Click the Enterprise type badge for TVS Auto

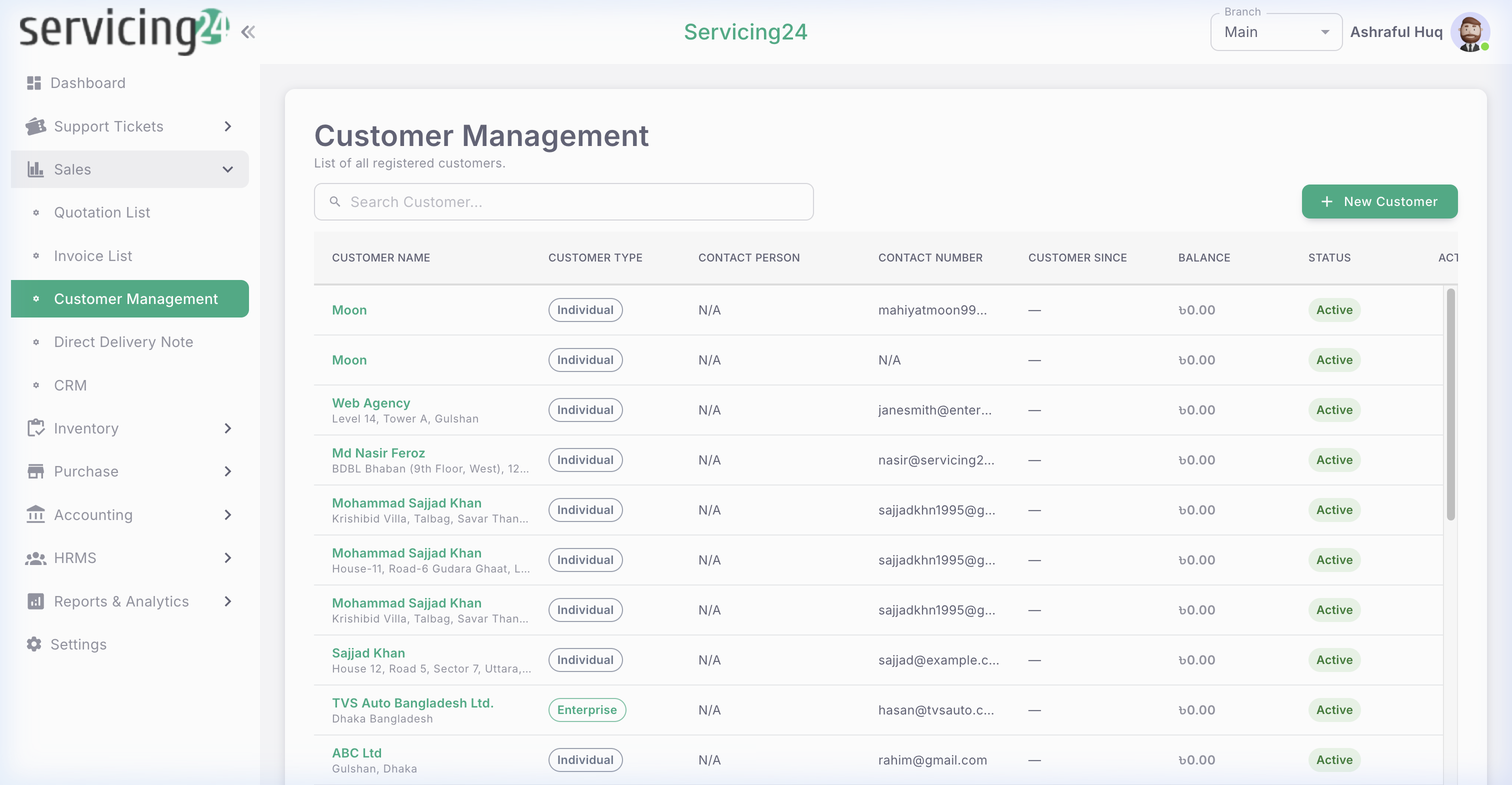click(587, 710)
